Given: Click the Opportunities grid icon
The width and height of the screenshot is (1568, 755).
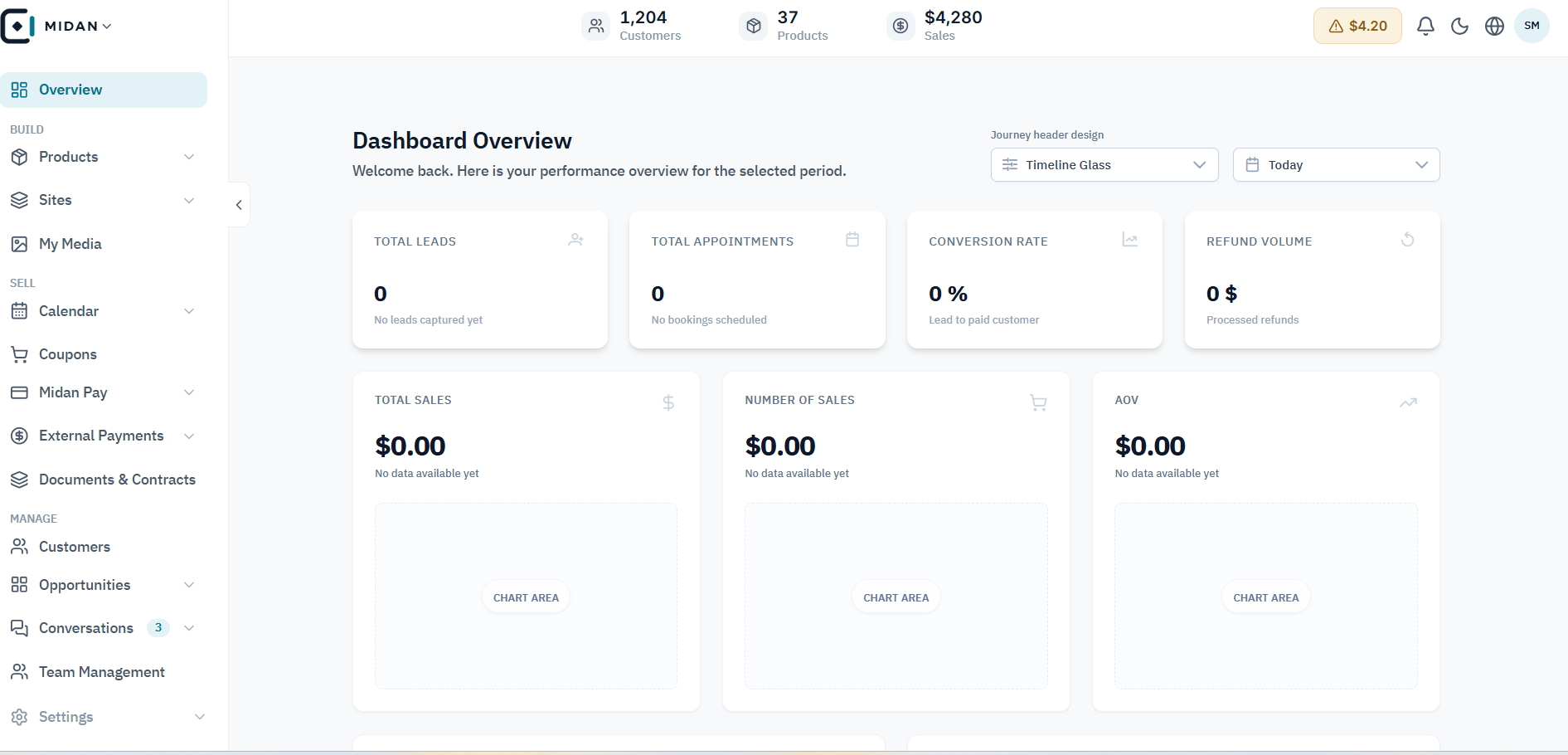Looking at the screenshot, I should (x=19, y=585).
